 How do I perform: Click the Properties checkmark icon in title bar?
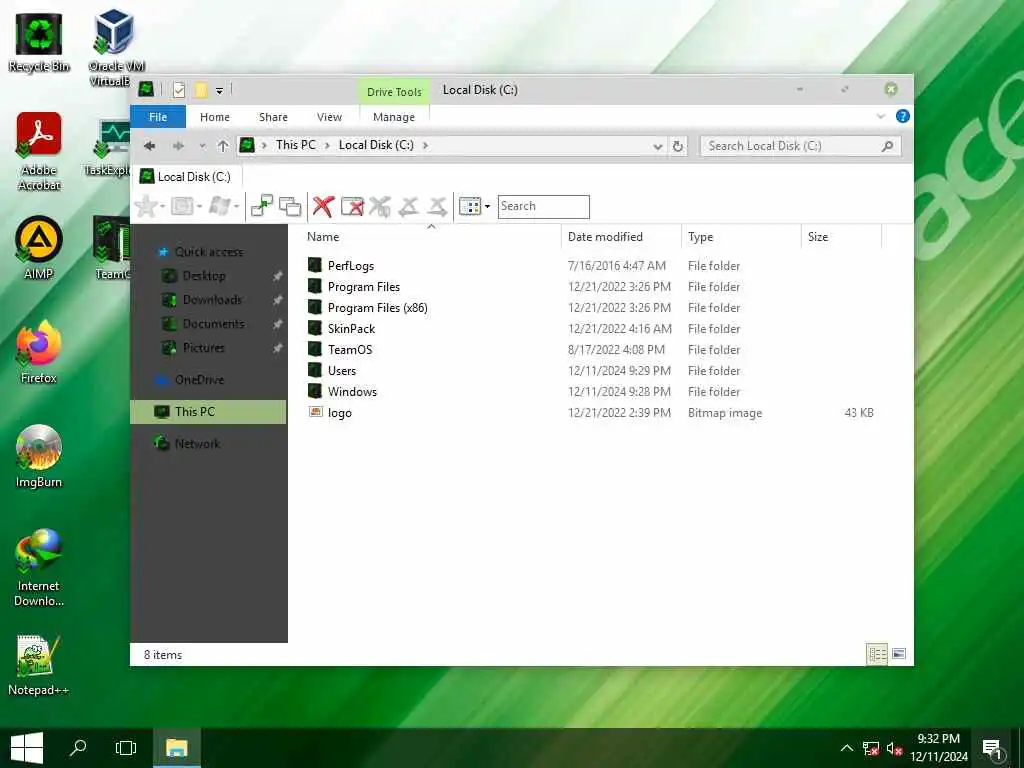point(179,90)
